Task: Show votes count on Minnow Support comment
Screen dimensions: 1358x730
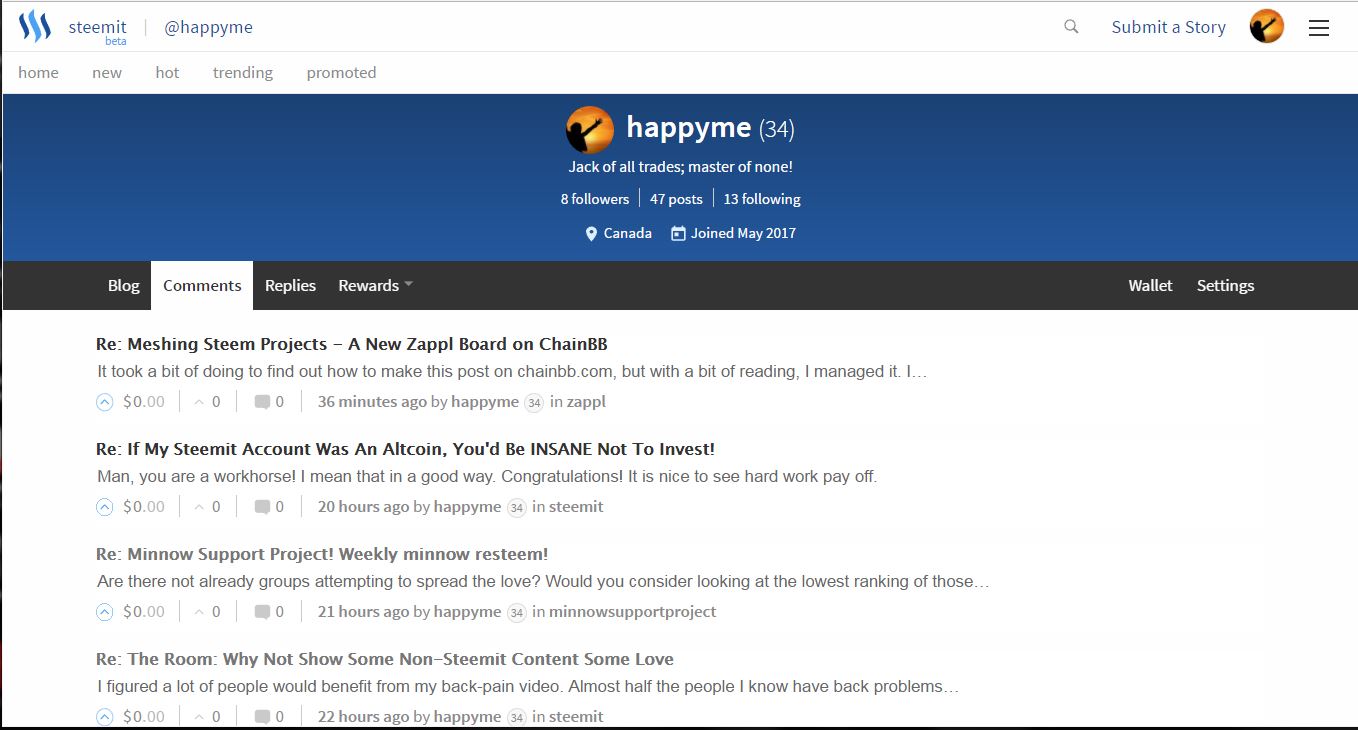Action: [207, 612]
